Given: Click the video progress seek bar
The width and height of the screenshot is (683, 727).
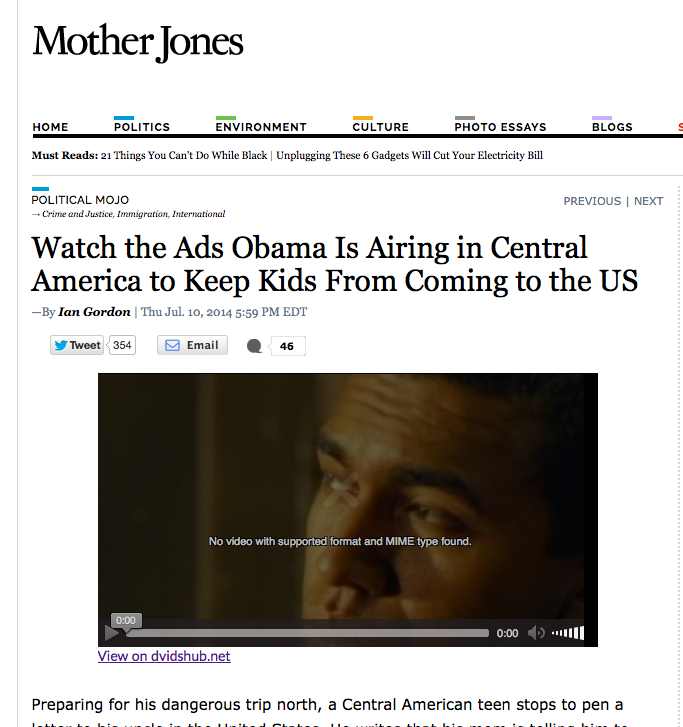Looking at the screenshot, I should coord(308,633).
